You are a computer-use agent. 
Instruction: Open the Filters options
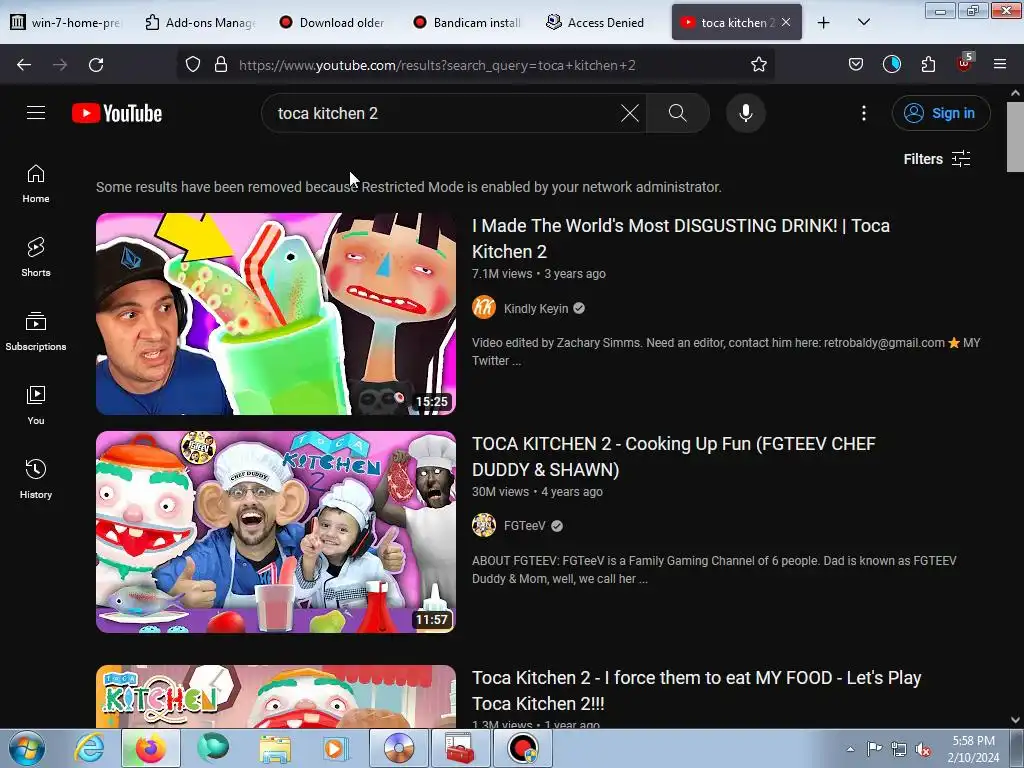point(937,159)
